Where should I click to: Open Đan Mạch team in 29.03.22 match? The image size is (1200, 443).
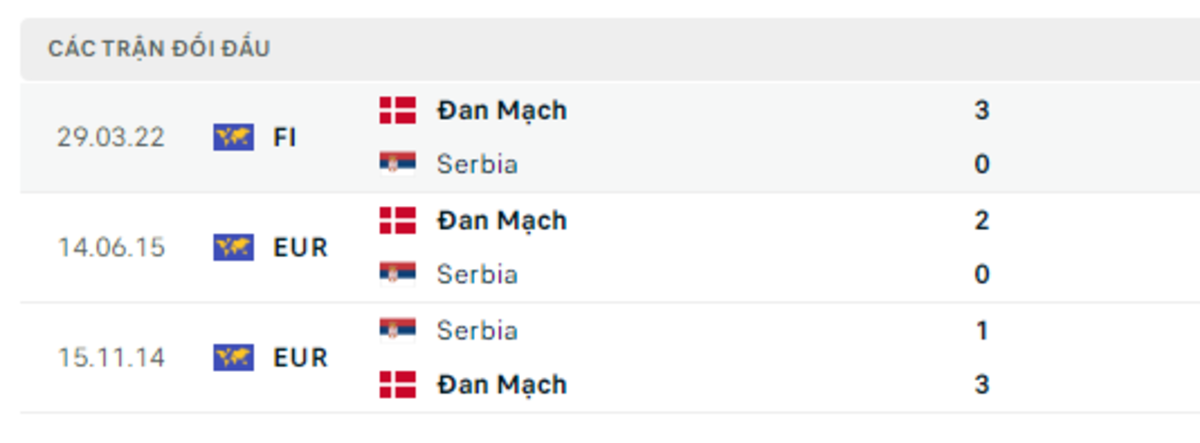pyautogui.click(x=501, y=110)
